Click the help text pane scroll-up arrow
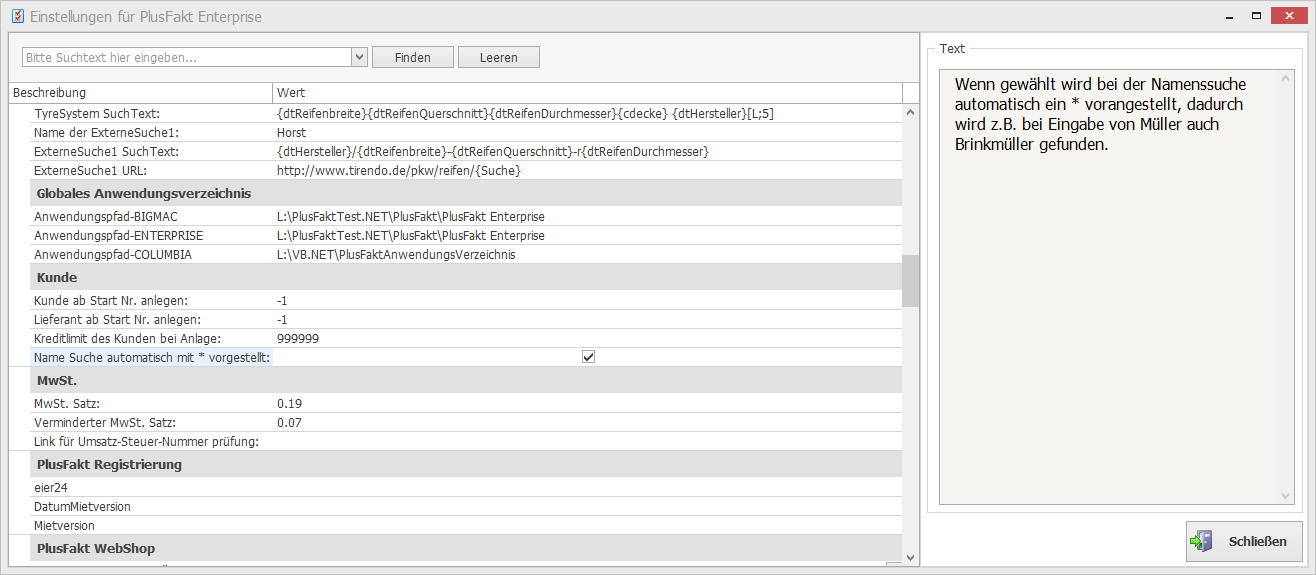The width and height of the screenshot is (1316, 575). 1286,77
